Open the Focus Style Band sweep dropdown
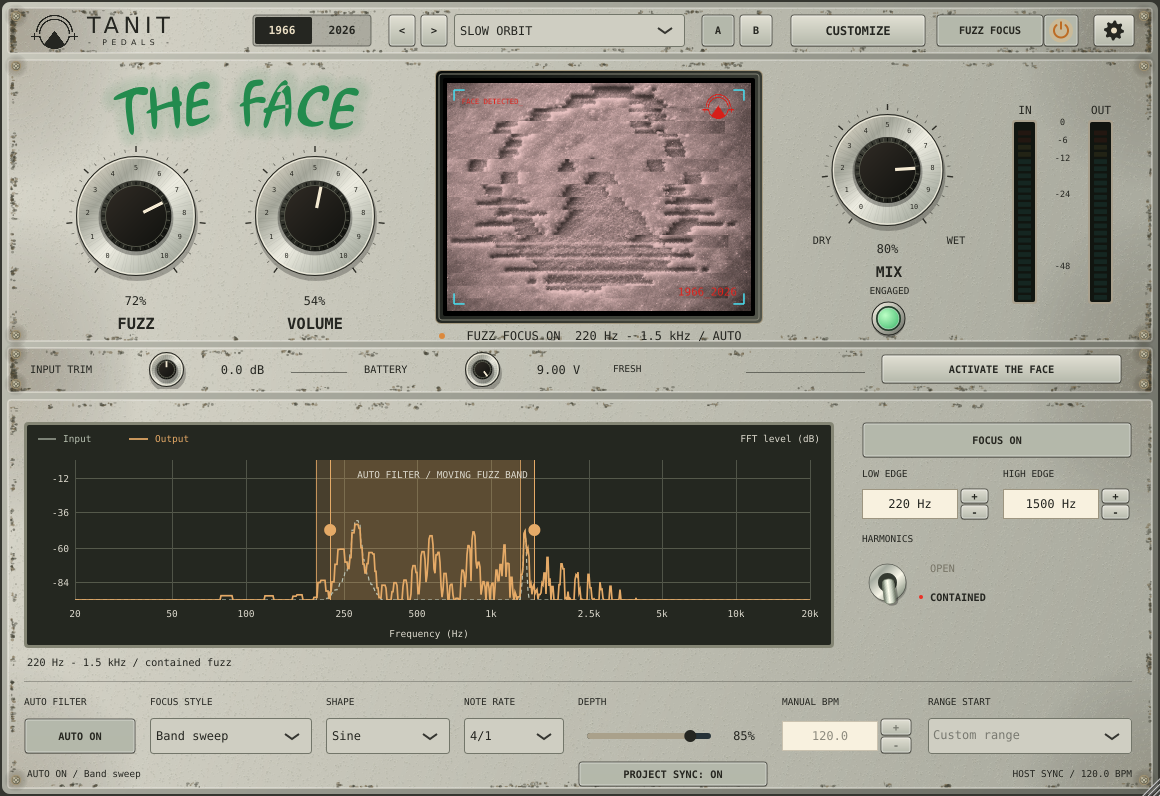 point(231,736)
